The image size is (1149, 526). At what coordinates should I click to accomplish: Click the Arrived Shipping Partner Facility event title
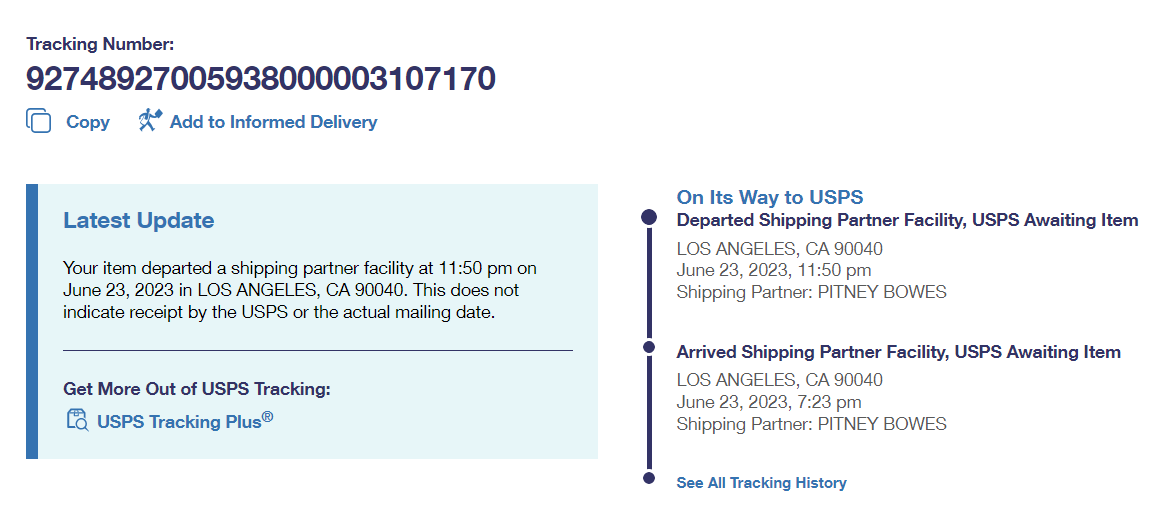(x=898, y=352)
